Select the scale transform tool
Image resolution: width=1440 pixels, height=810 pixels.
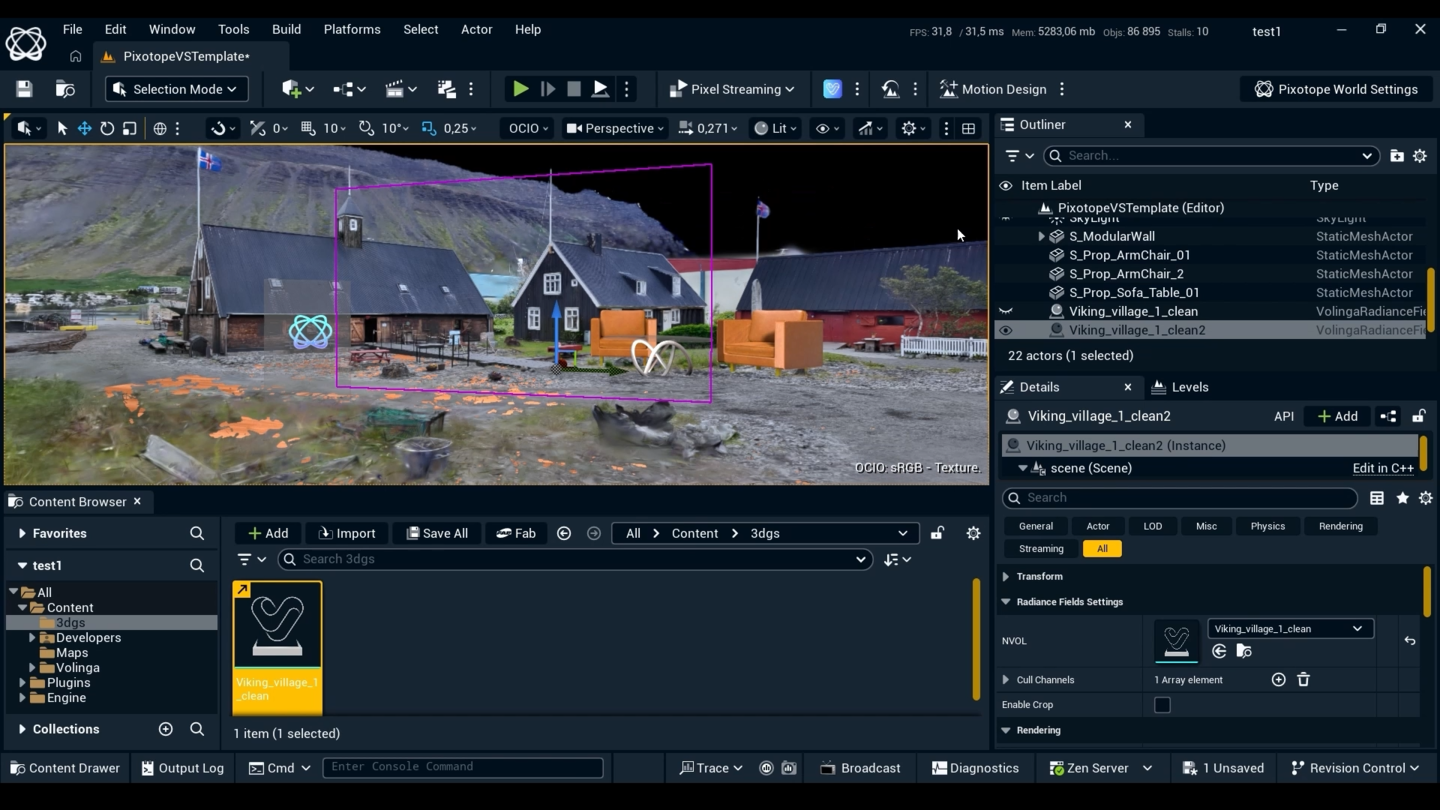(129, 128)
